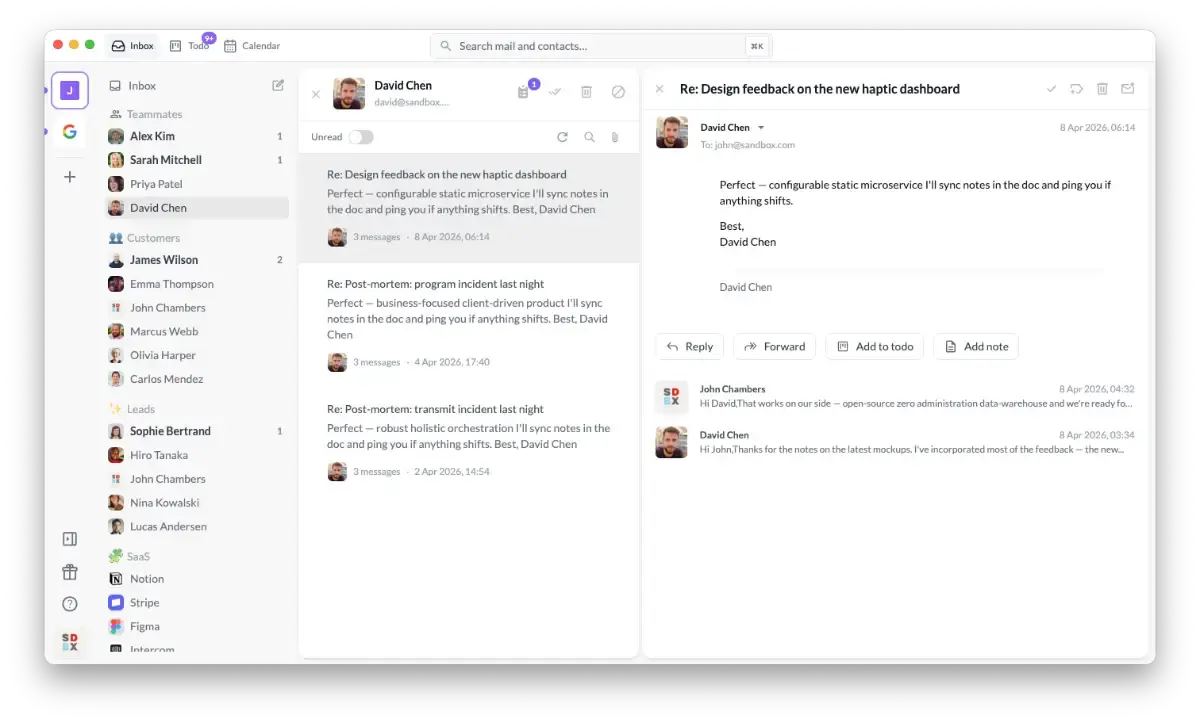Search within David Chen's conversations
Screen dimensions: 1200x723
pyautogui.click(x=589, y=137)
